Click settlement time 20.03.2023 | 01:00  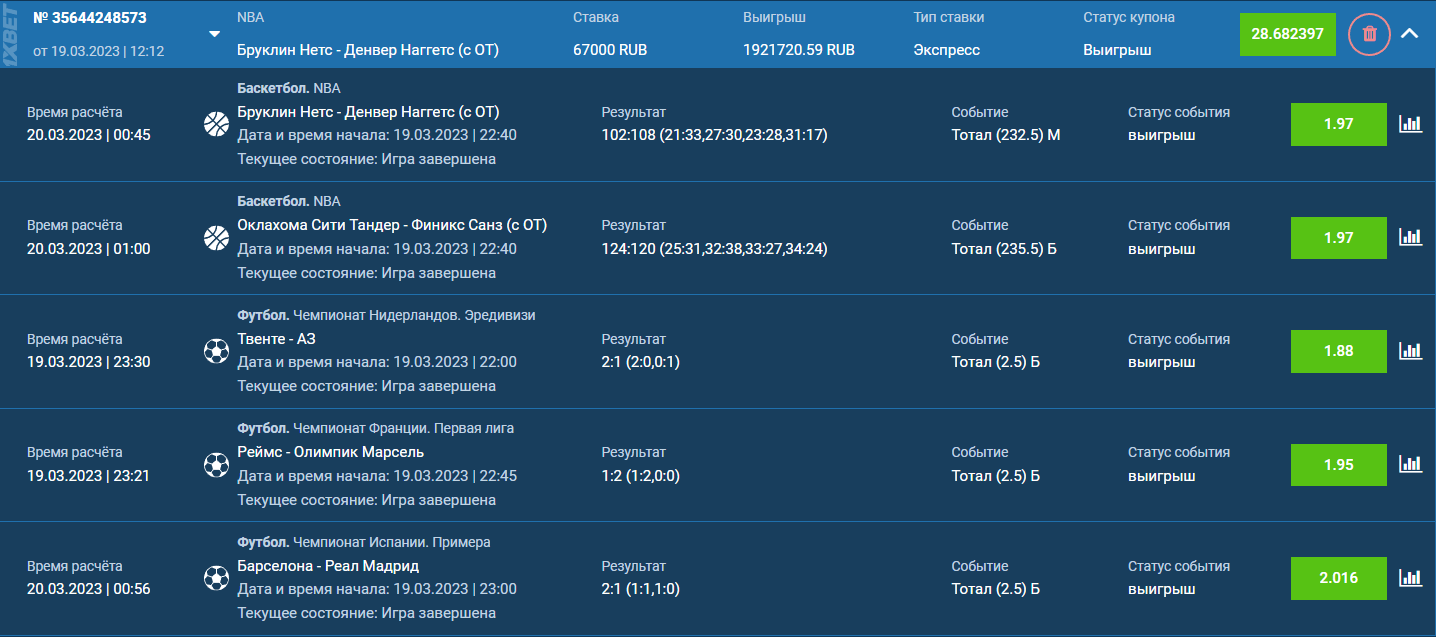click(89, 248)
